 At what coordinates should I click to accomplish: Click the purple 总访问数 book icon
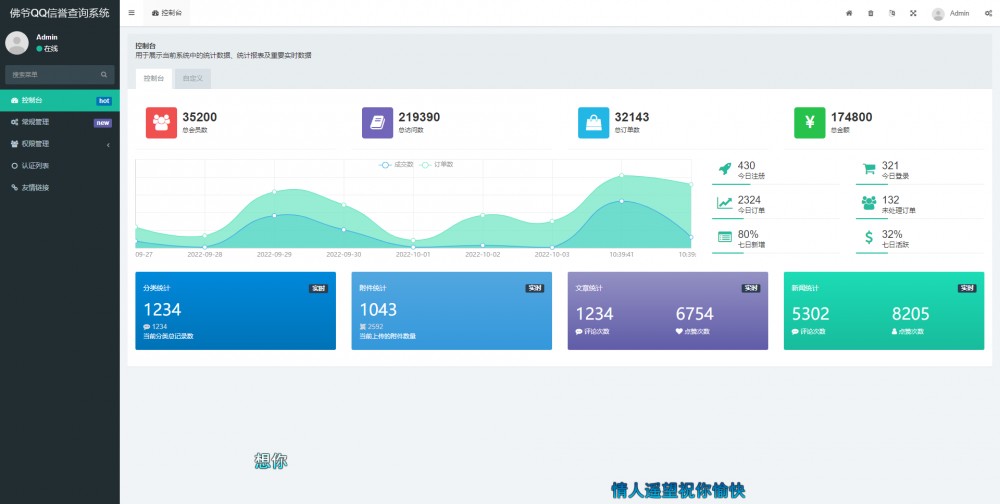point(377,122)
